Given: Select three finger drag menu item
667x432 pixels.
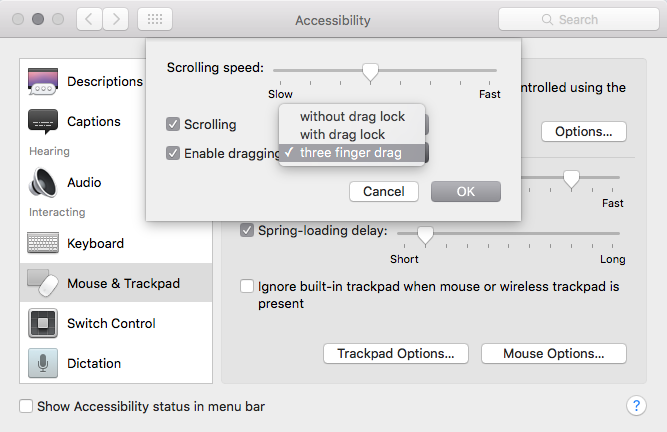Looking at the screenshot, I should pyautogui.click(x=352, y=153).
